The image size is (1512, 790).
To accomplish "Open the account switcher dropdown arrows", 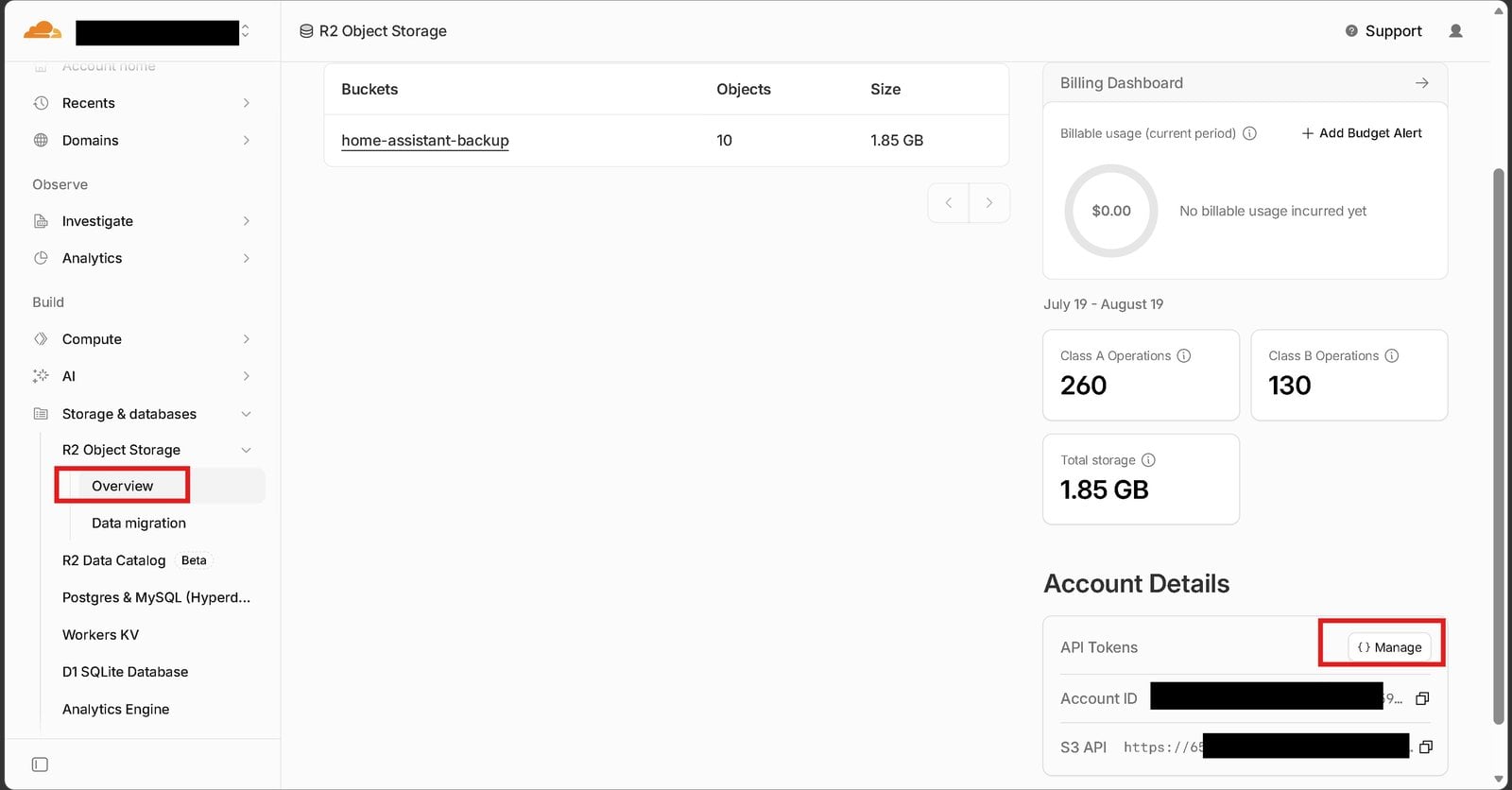I will click(246, 31).
